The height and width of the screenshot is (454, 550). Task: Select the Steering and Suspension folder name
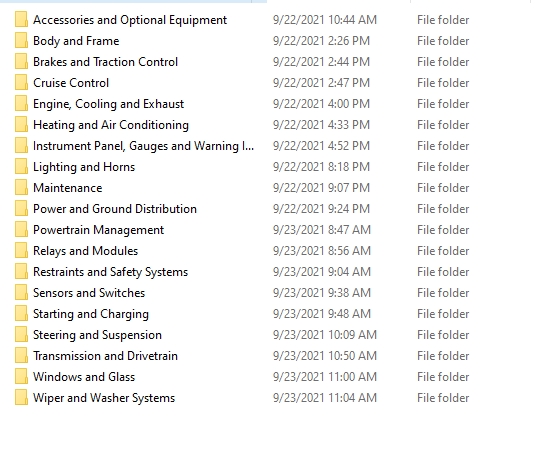[97, 335]
